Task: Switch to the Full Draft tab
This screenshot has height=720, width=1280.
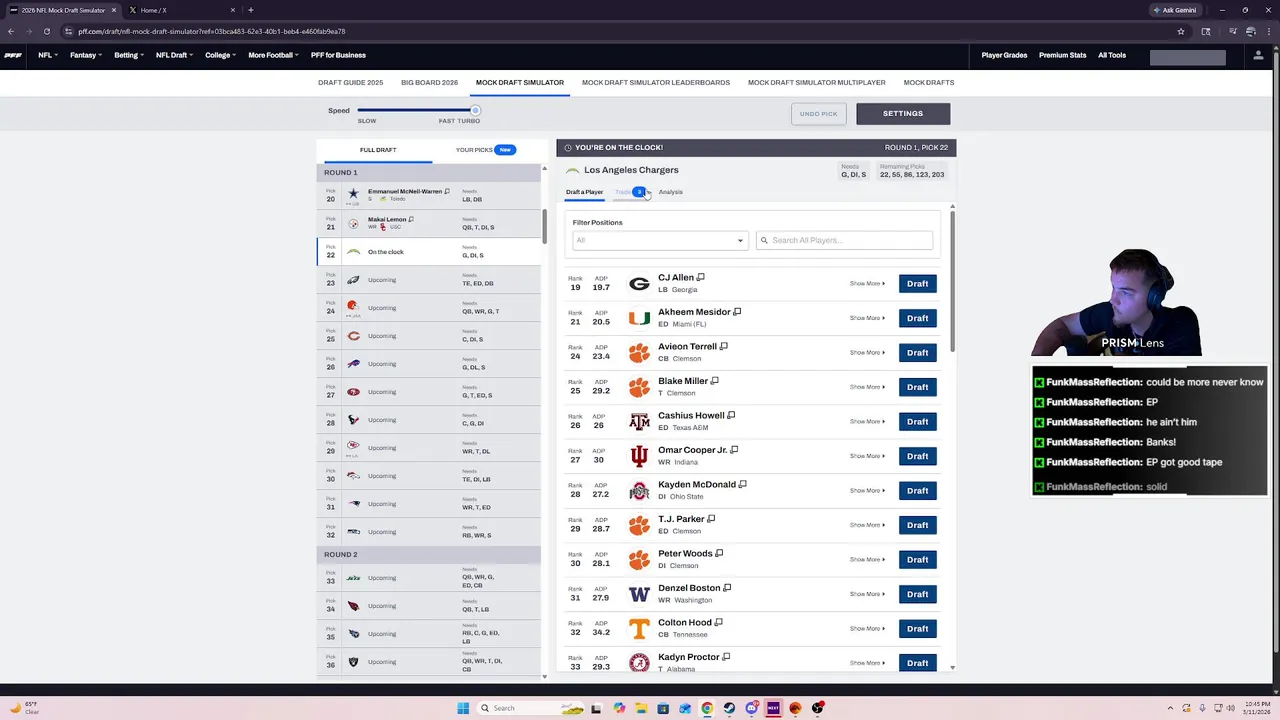Action: pos(378,150)
